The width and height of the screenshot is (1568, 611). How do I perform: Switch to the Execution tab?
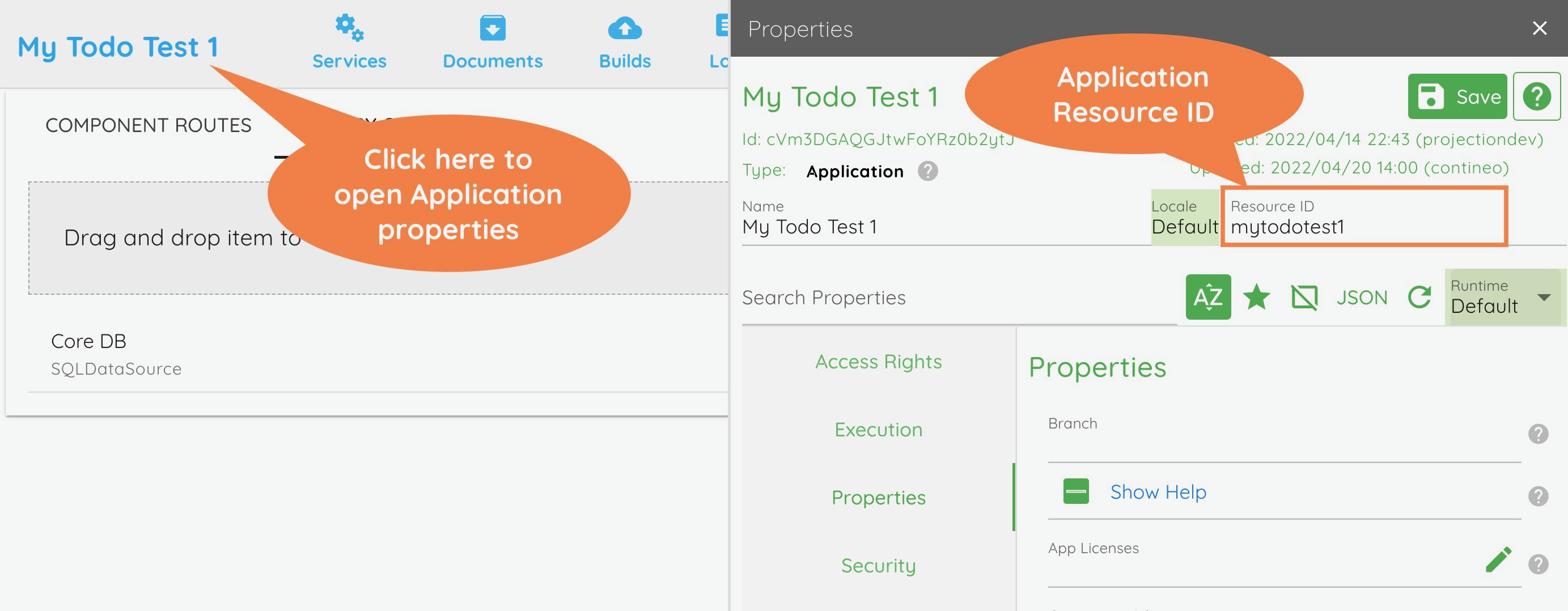(878, 430)
